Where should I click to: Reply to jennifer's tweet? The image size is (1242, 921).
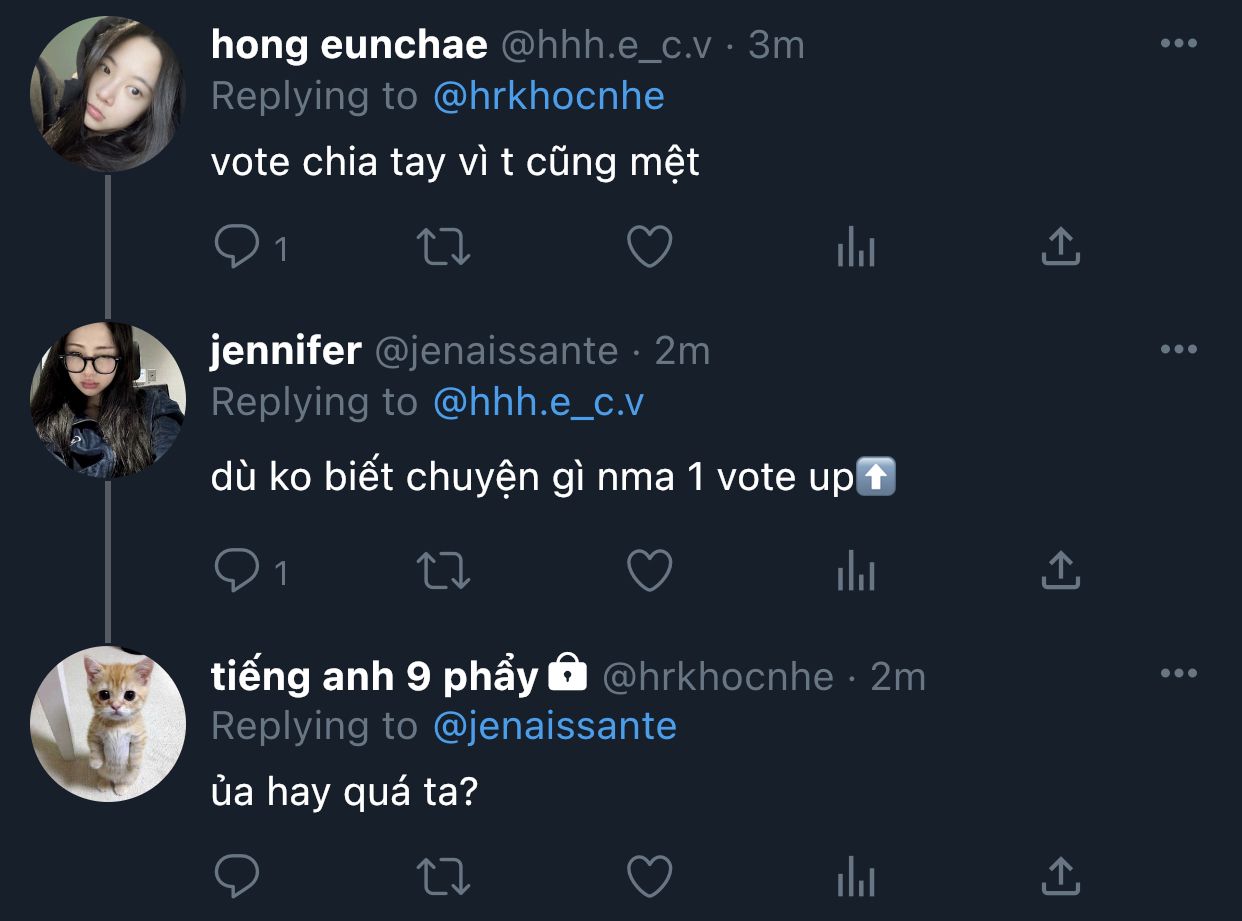237,571
